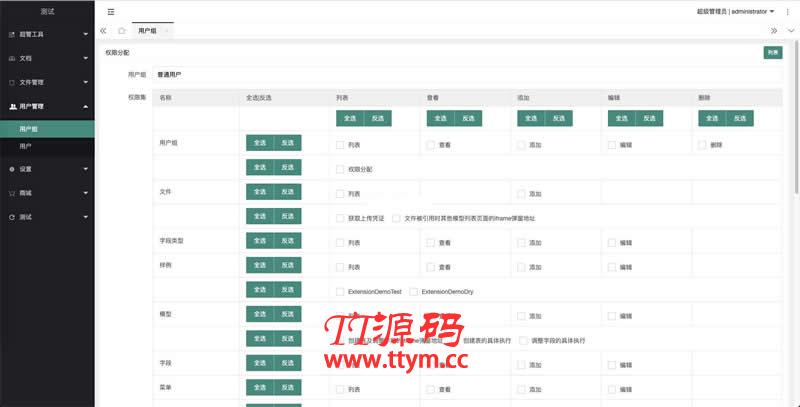
Task: Expand the 商城 menu arrow
Action: 86,193
